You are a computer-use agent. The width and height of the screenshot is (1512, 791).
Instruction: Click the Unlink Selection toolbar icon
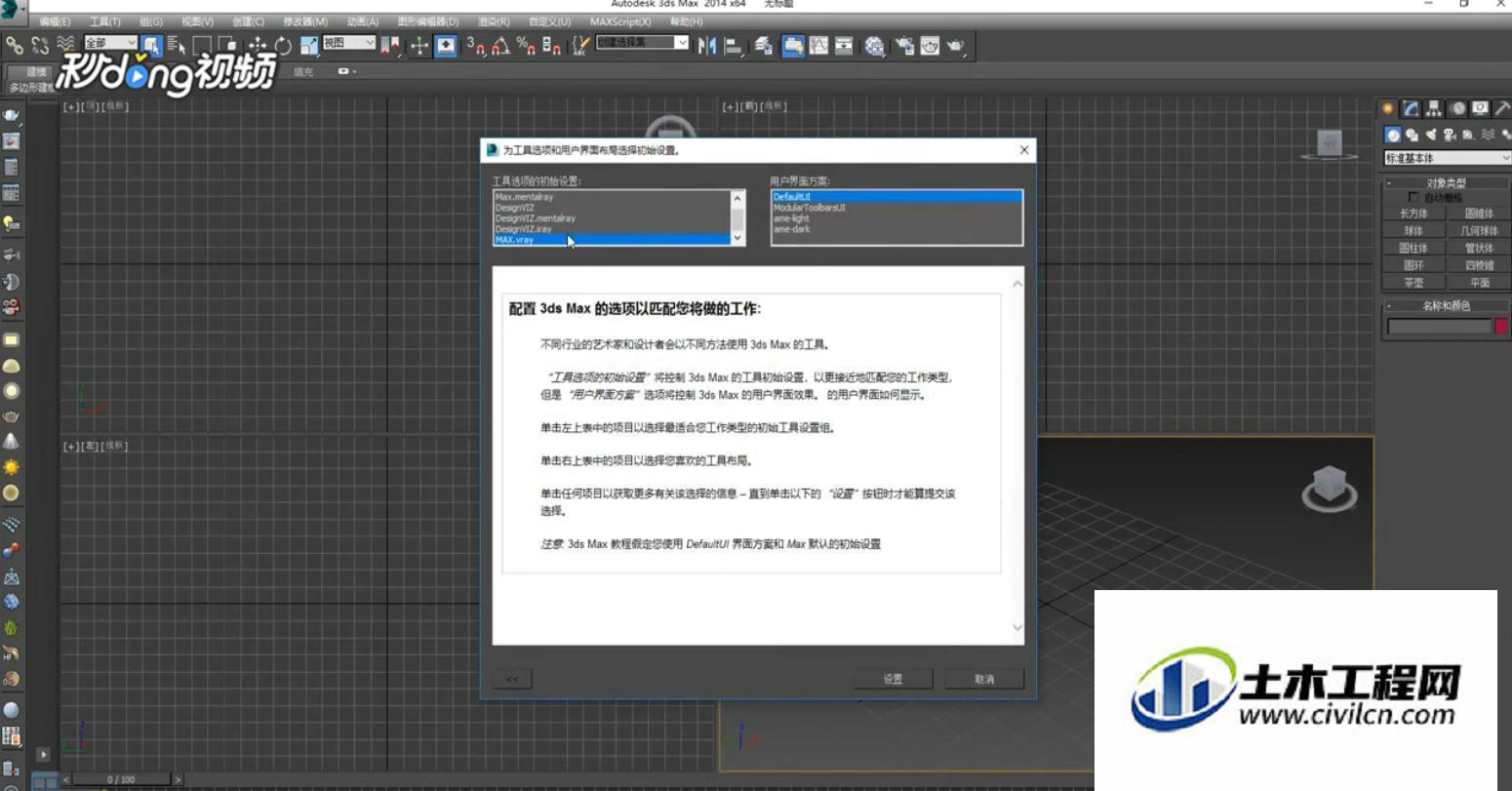[x=40, y=45]
